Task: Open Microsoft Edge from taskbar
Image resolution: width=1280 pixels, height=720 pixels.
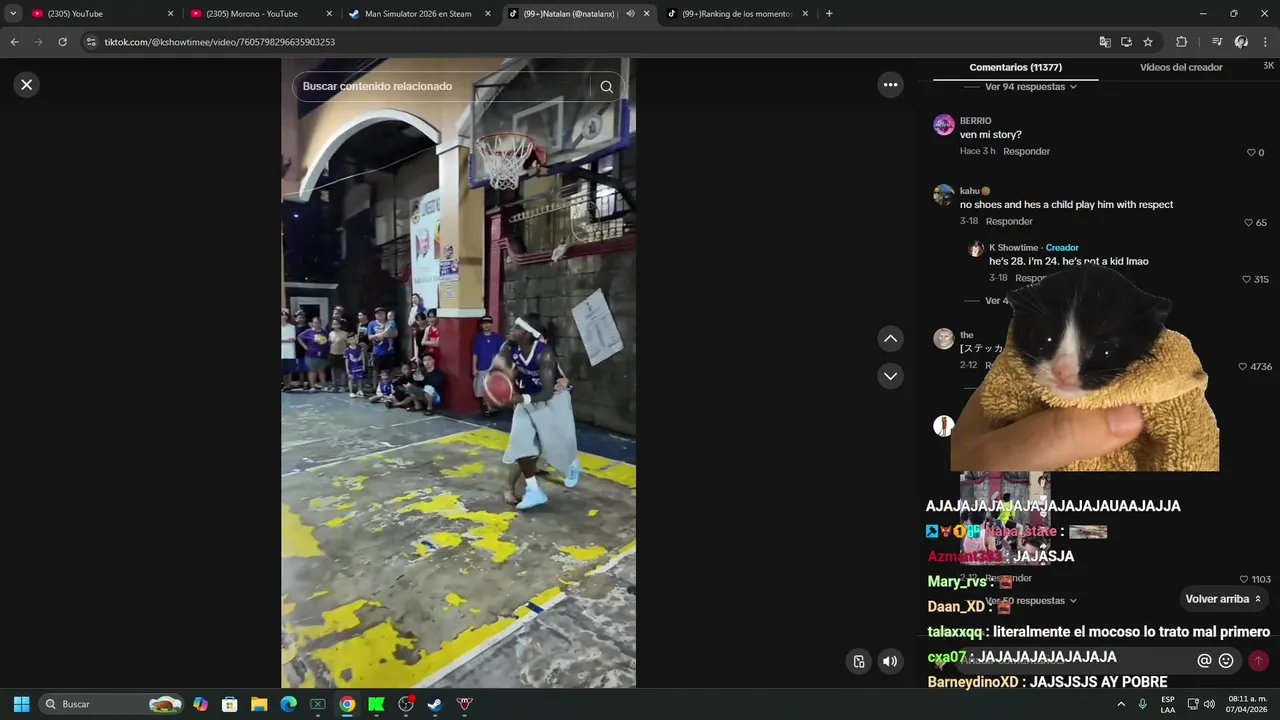Action: [288, 704]
